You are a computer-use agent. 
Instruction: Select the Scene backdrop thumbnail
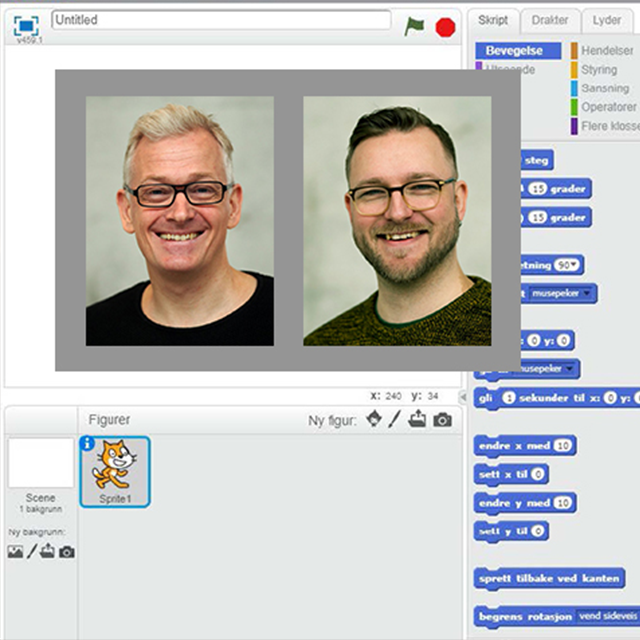(40, 462)
